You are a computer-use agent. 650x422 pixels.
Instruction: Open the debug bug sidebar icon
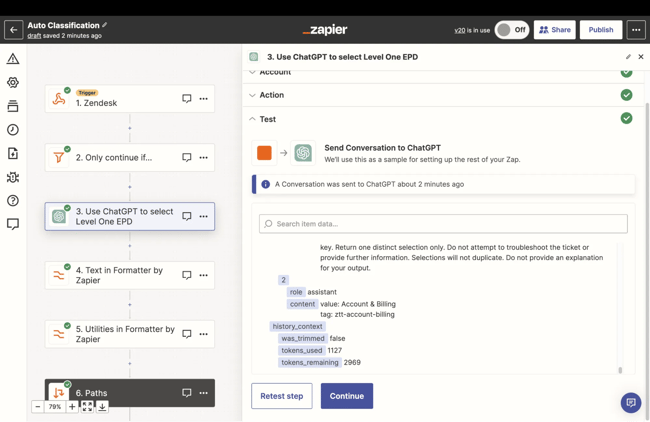pyautogui.click(x=13, y=177)
